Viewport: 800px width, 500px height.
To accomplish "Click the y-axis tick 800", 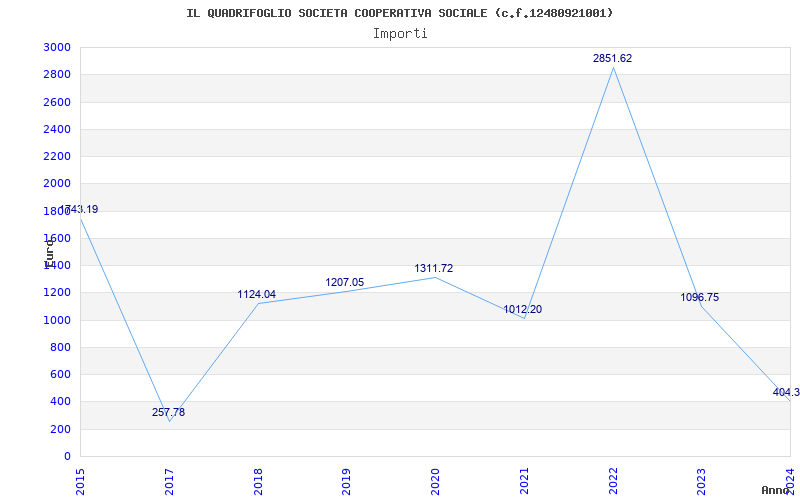I will click(61, 347).
